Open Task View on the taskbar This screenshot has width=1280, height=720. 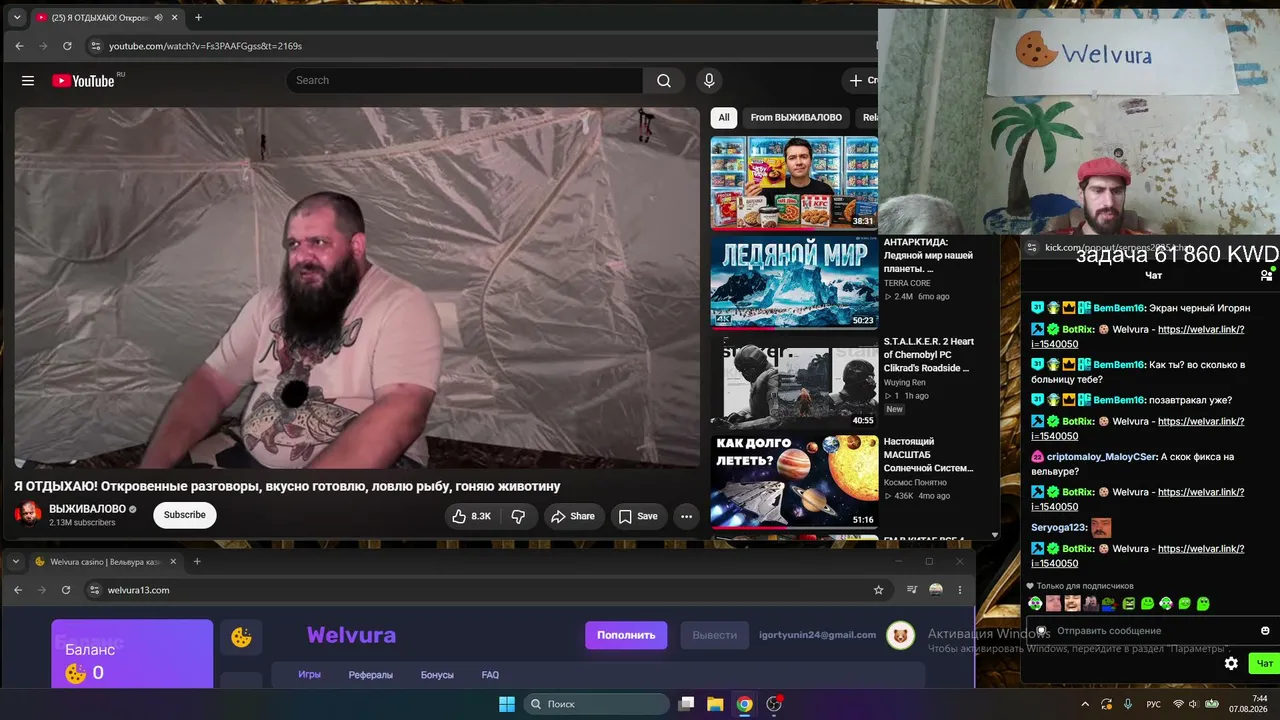click(686, 704)
